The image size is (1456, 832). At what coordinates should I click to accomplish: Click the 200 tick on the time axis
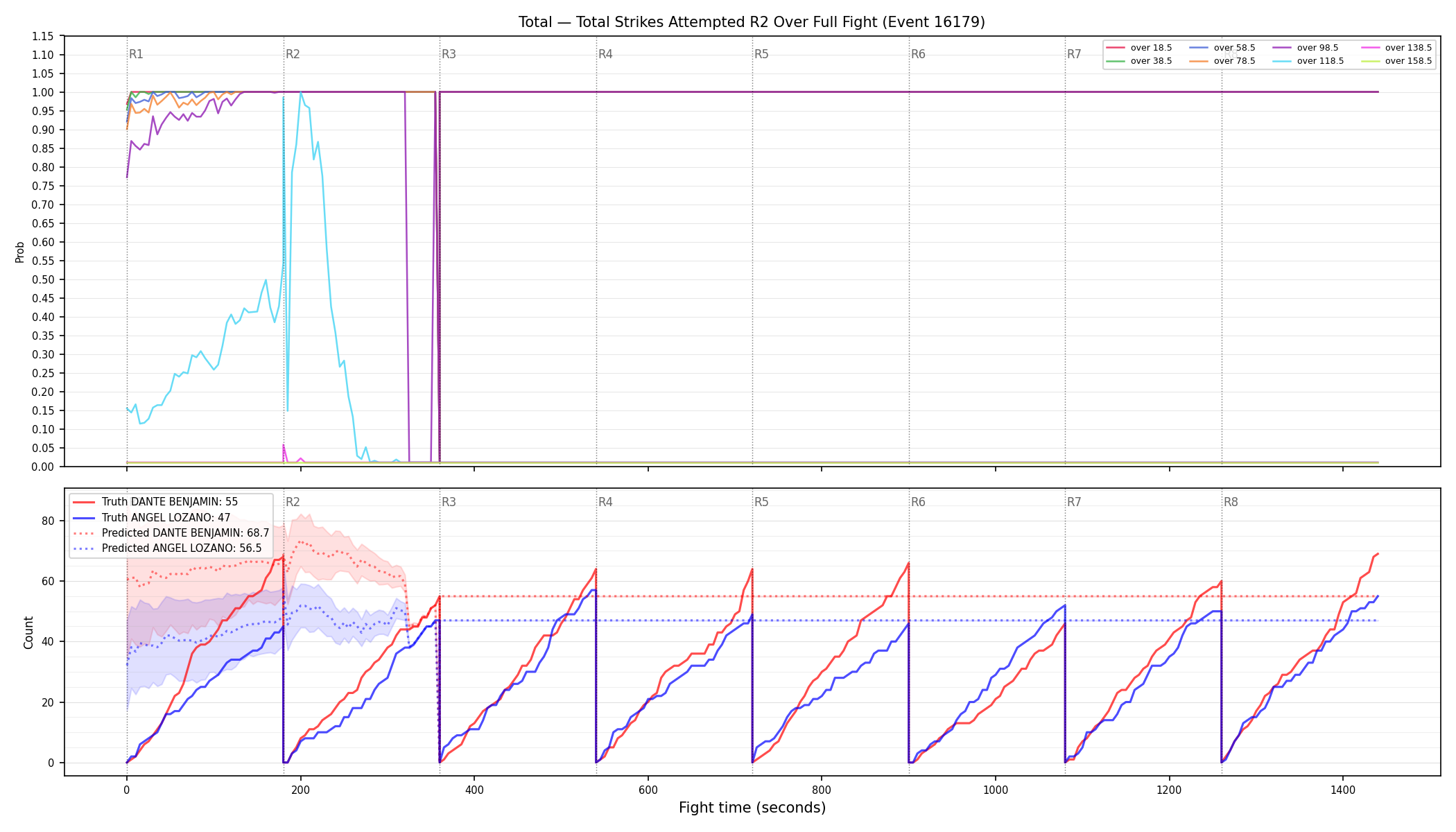[x=300, y=790]
